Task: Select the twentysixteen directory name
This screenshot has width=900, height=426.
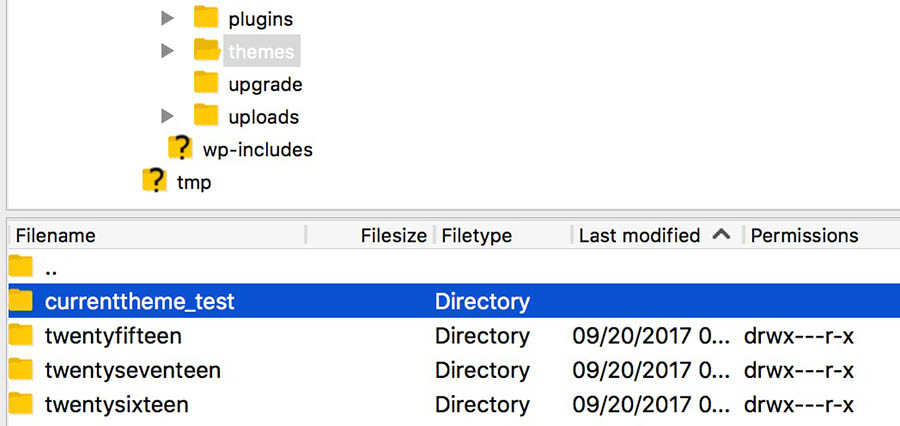Action: point(116,404)
